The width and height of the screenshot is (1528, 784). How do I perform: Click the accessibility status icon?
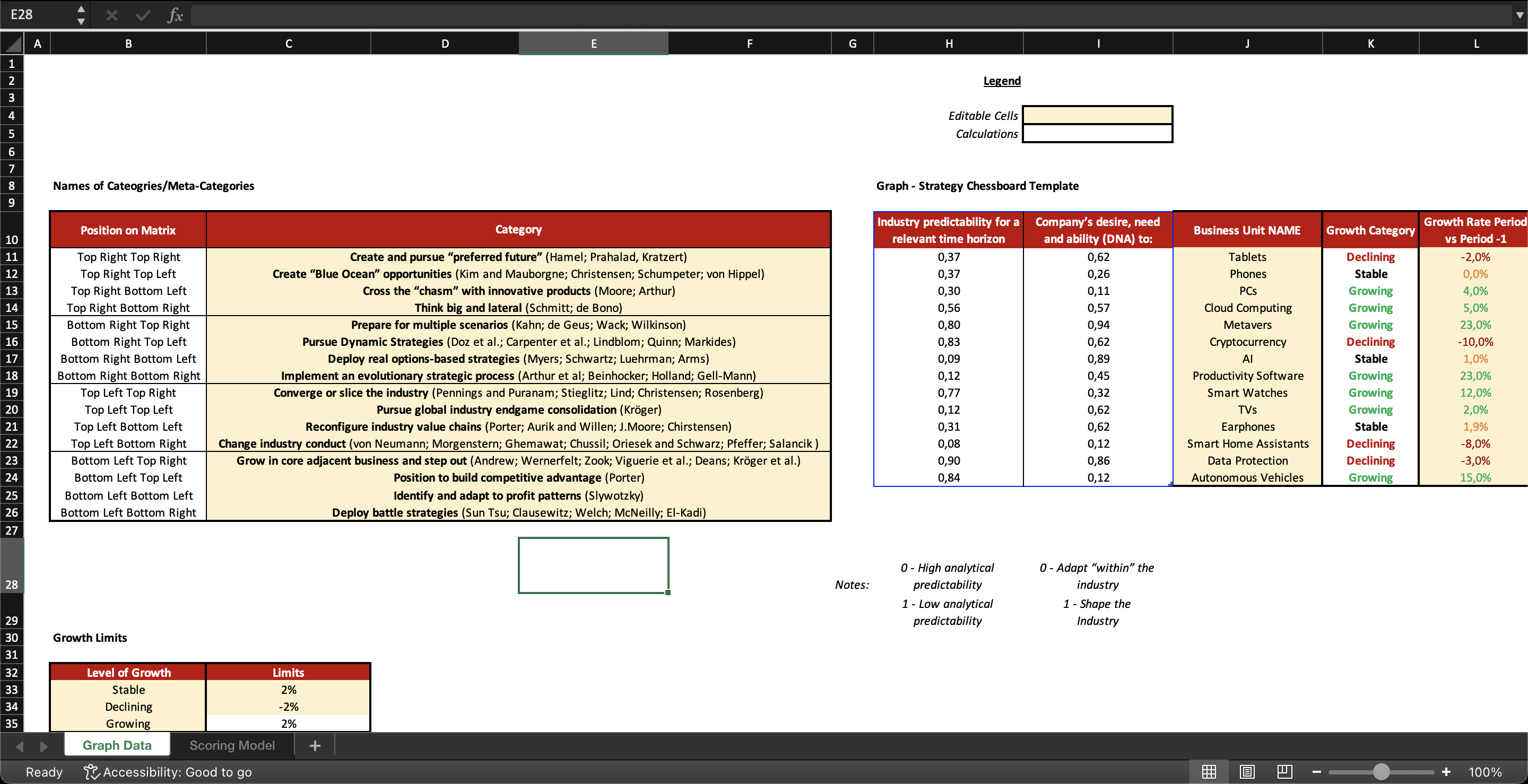91,772
